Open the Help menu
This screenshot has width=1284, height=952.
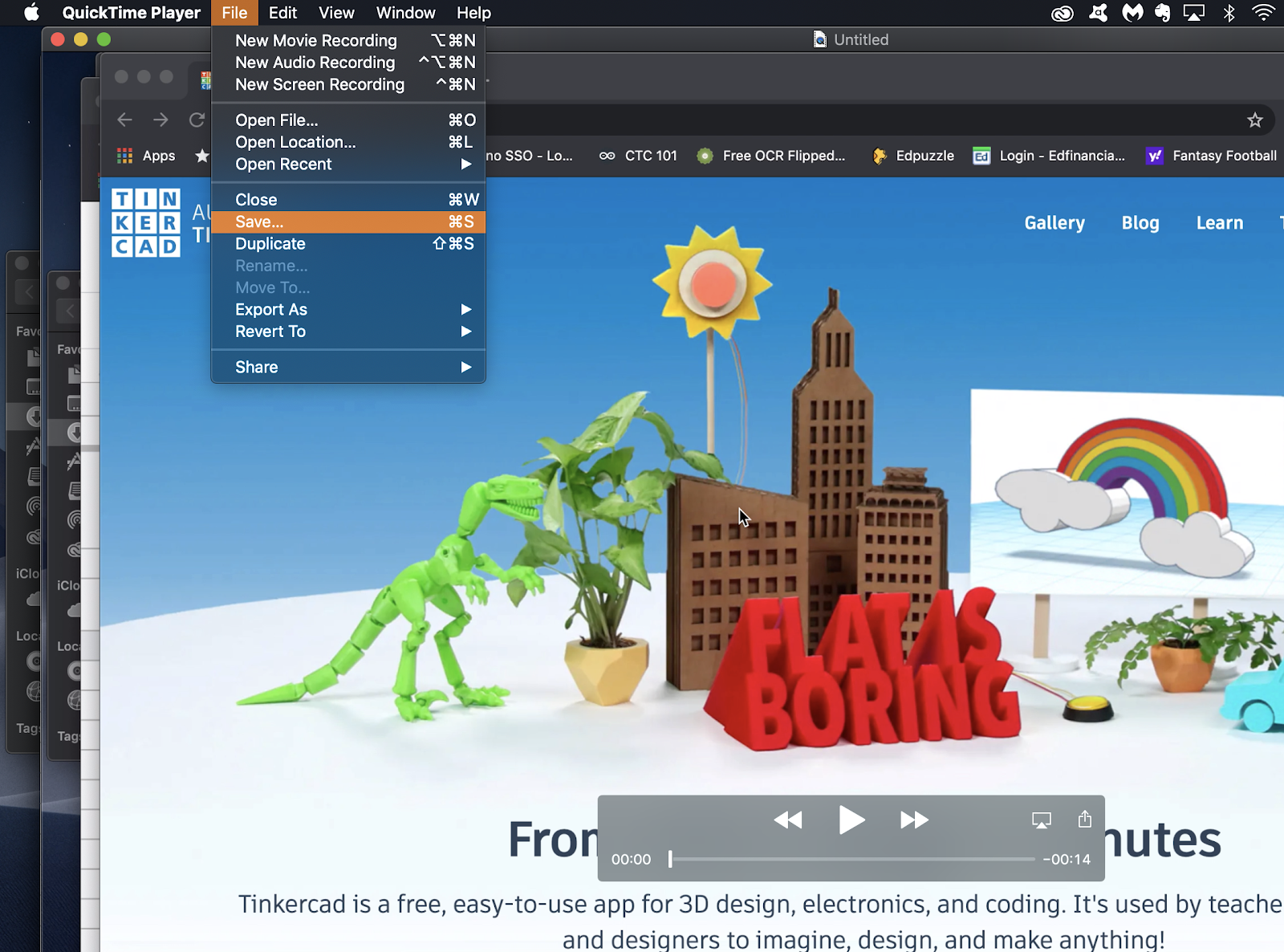click(473, 13)
